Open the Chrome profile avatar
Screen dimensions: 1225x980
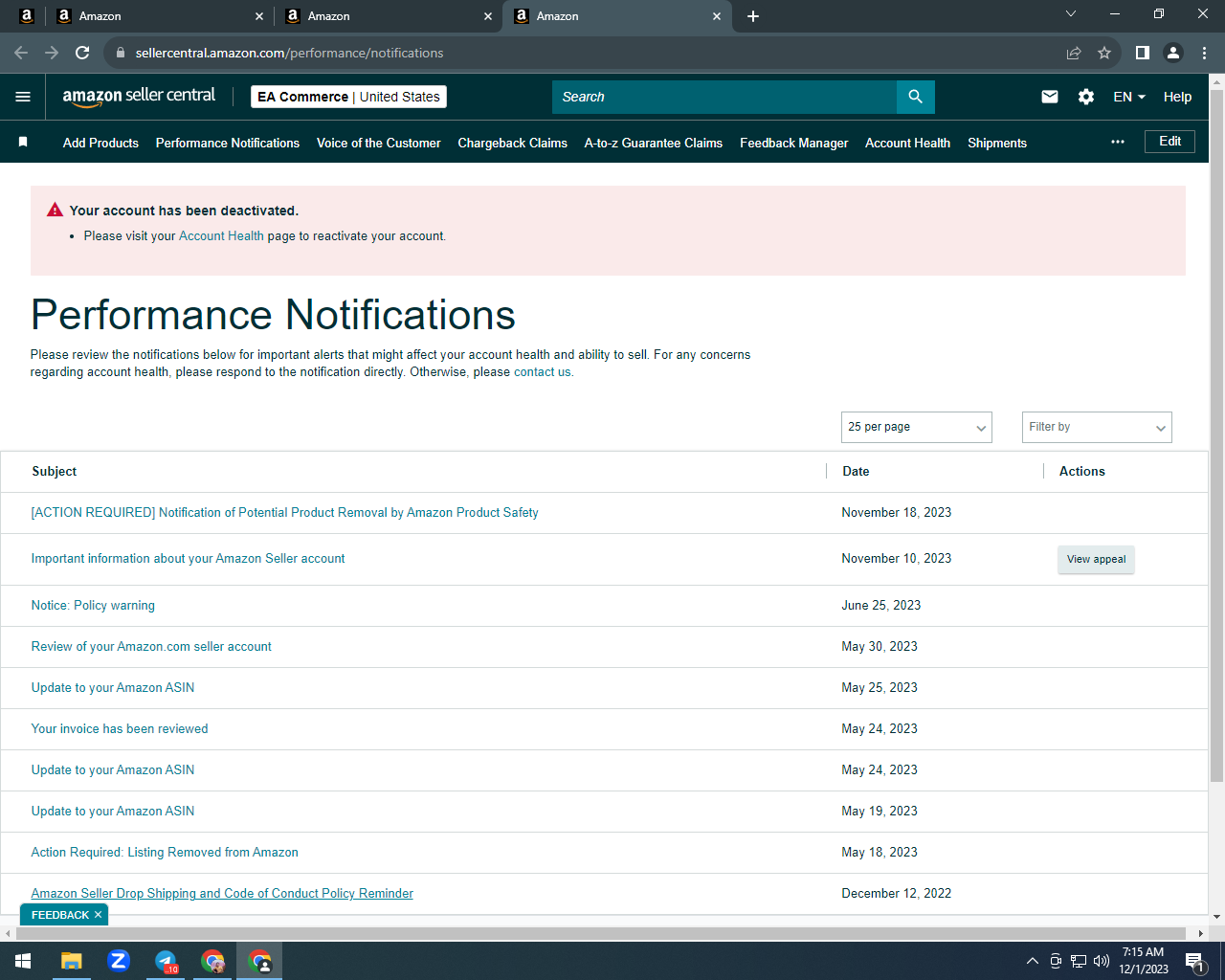[x=1173, y=53]
